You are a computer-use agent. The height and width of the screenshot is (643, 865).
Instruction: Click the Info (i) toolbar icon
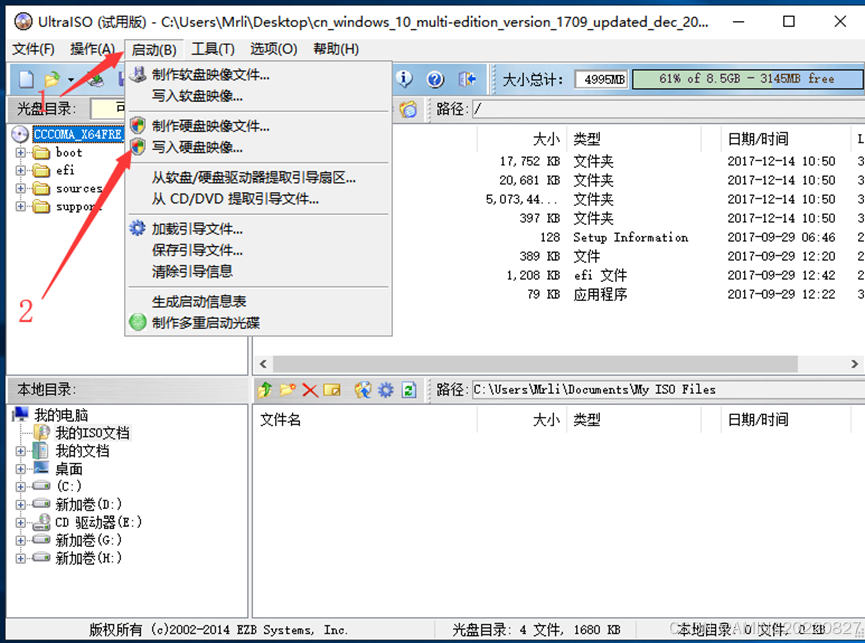pyautogui.click(x=404, y=79)
